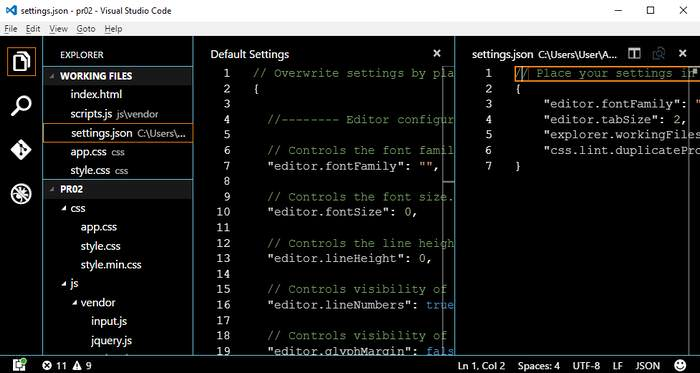This screenshot has height=373, width=700.
Task: Click the smiley feedback icon in the status bar
Action: pyautogui.click(x=681, y=365)
